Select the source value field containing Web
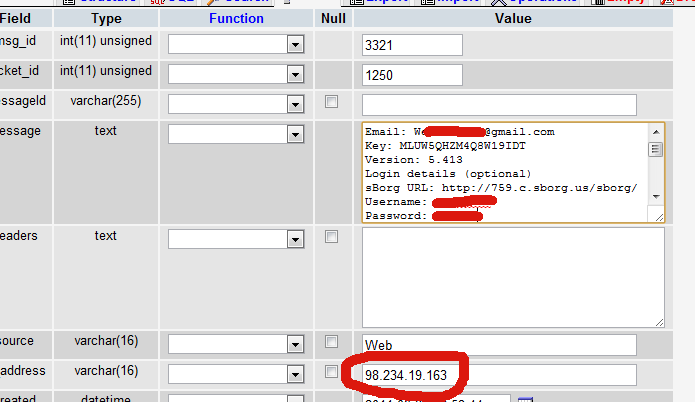This screenshot has height=402, width=695. 499,345
